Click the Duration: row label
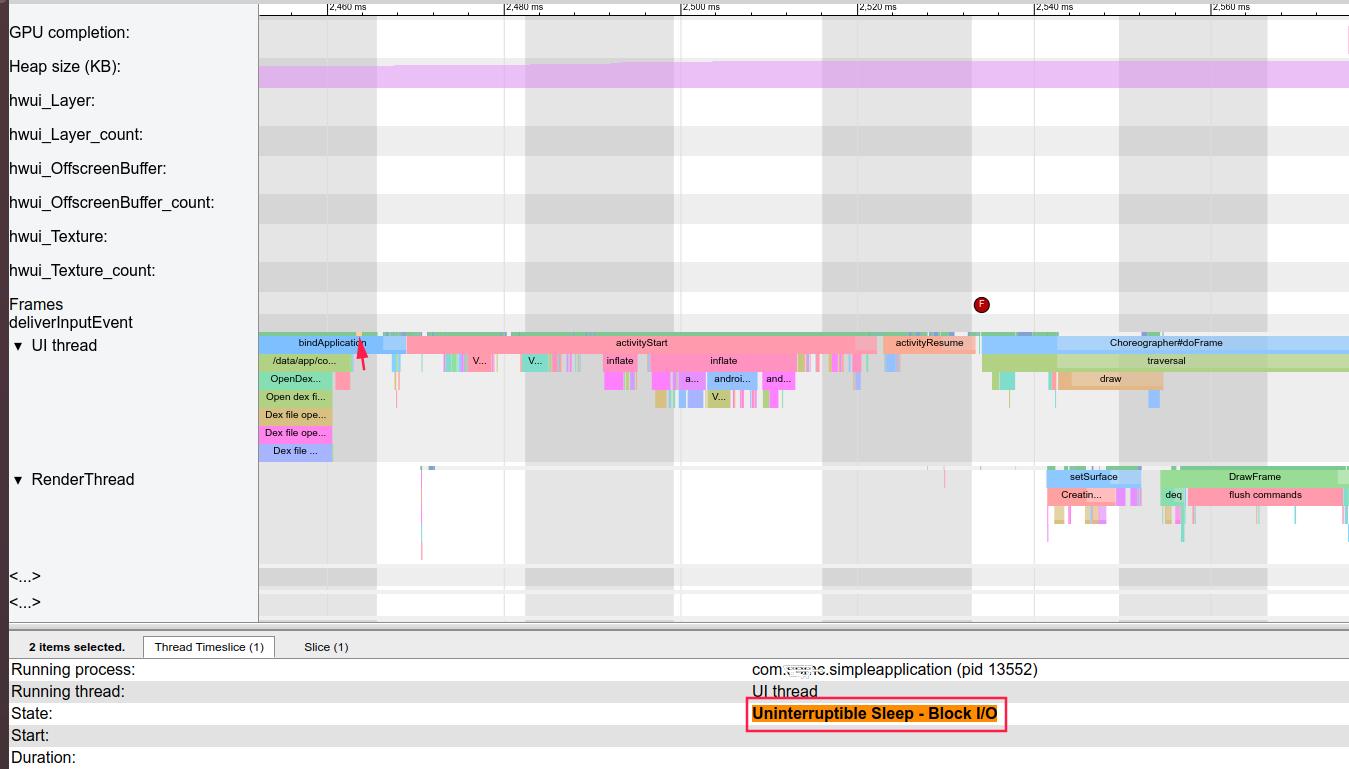1349x769 pixels. coord(43,758)
